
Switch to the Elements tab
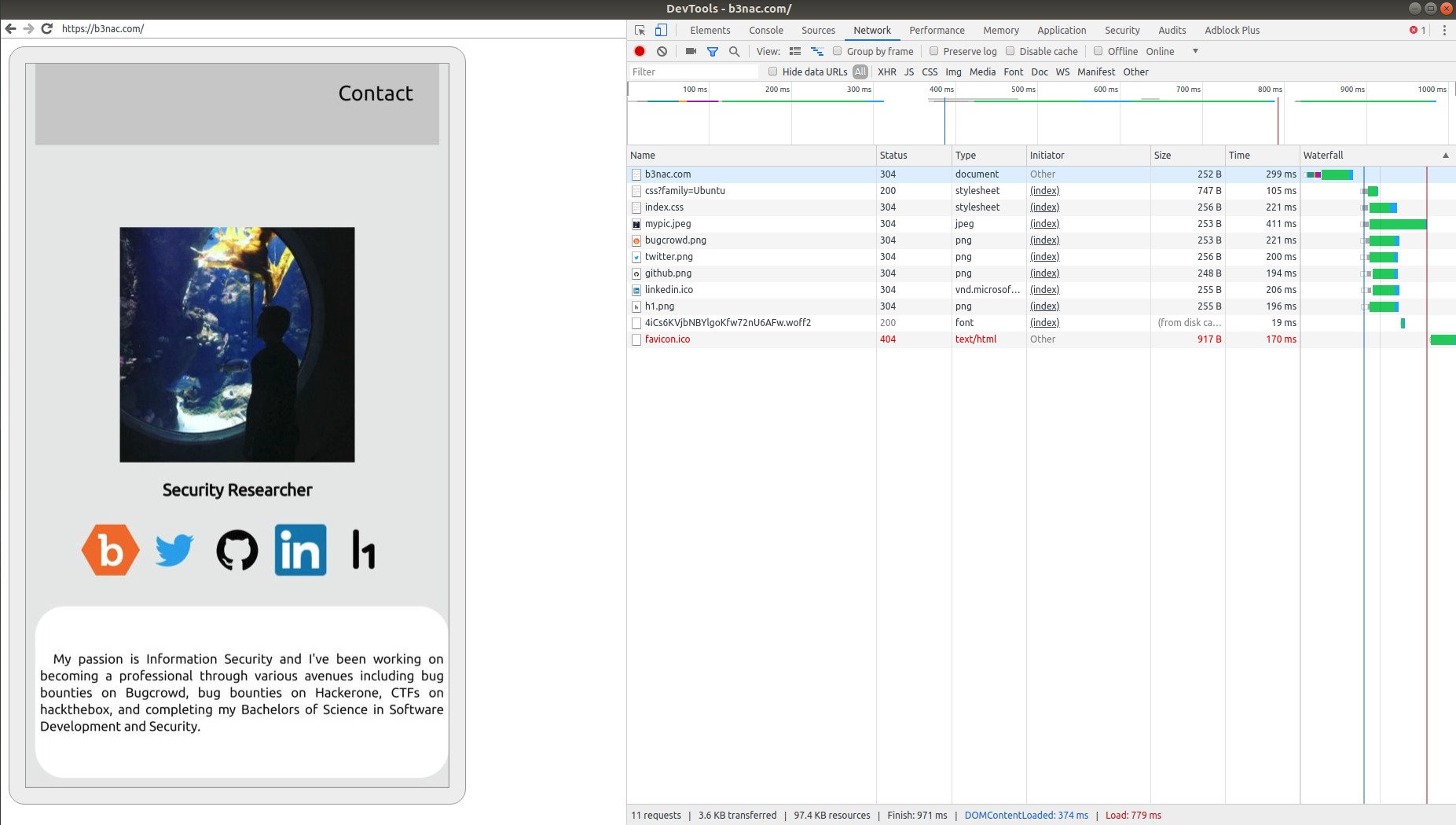click(710, 30)
